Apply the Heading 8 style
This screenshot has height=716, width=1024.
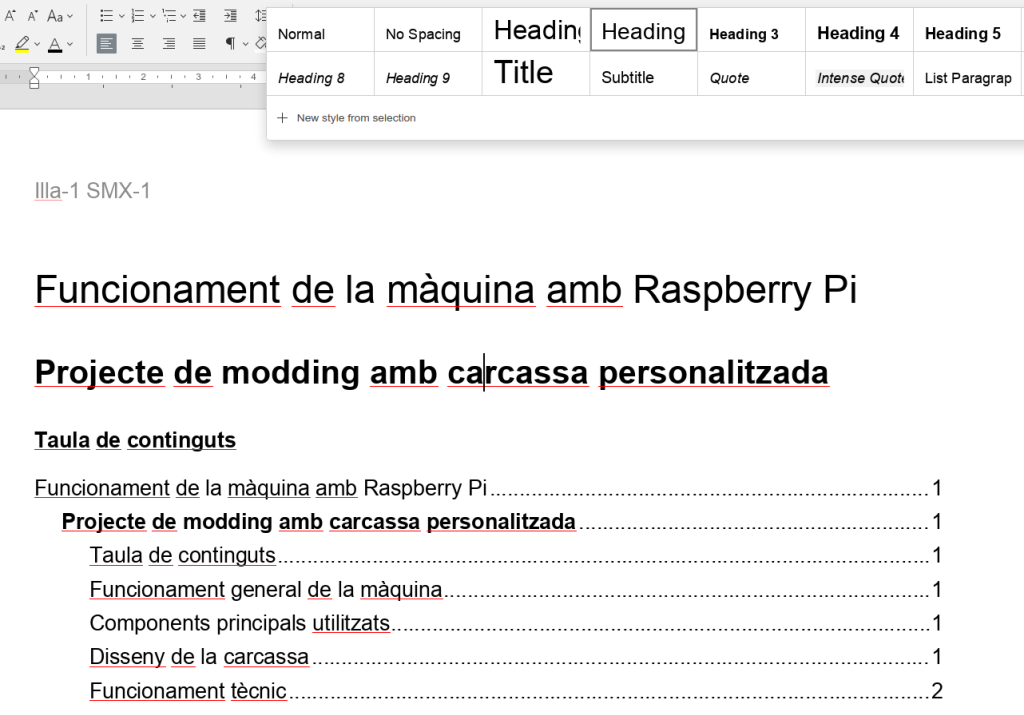coord(321,74)
